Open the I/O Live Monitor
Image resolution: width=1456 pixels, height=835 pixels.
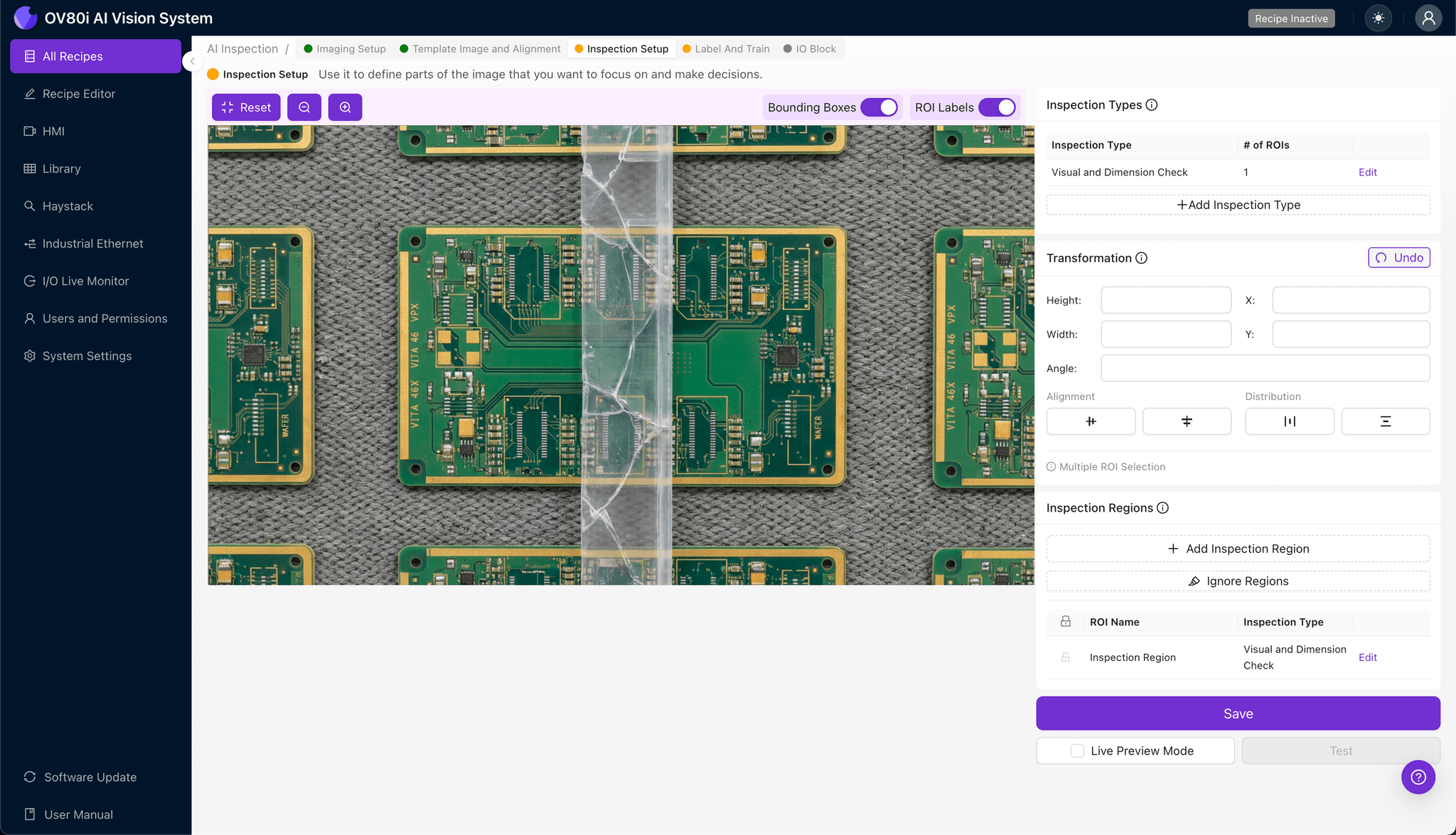coord(85,281)
